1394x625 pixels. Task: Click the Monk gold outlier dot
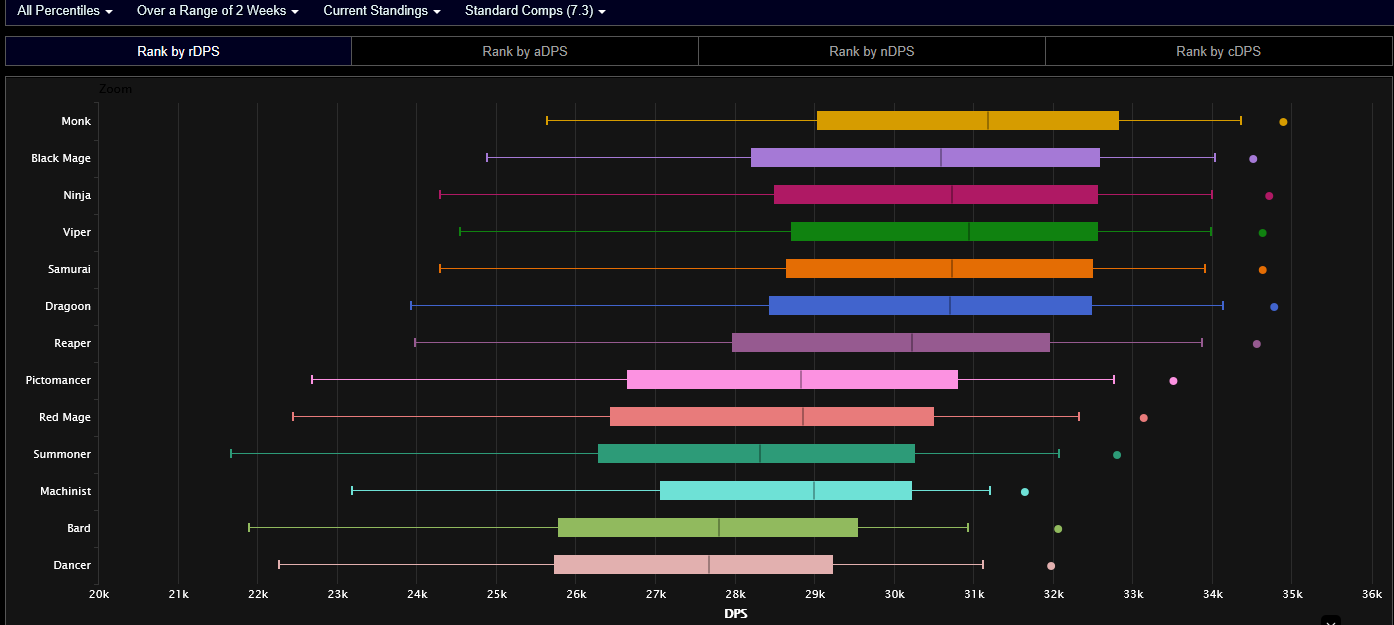point(1283,122)
